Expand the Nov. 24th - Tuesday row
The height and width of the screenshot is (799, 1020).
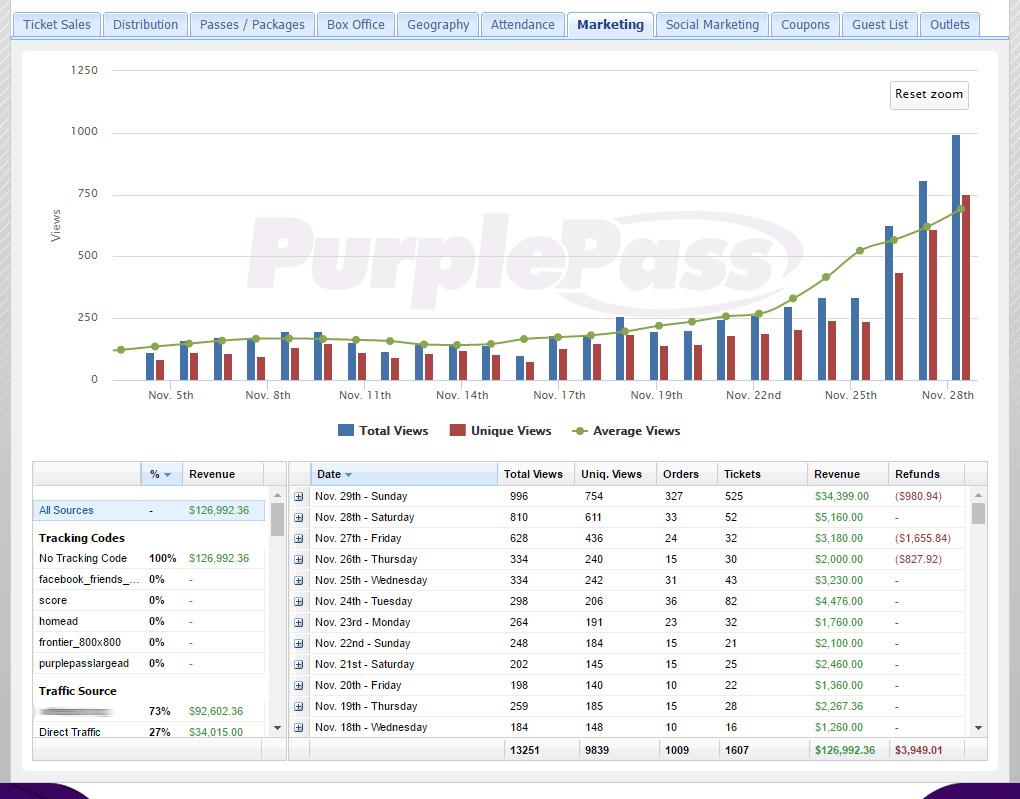click(299, 601)
